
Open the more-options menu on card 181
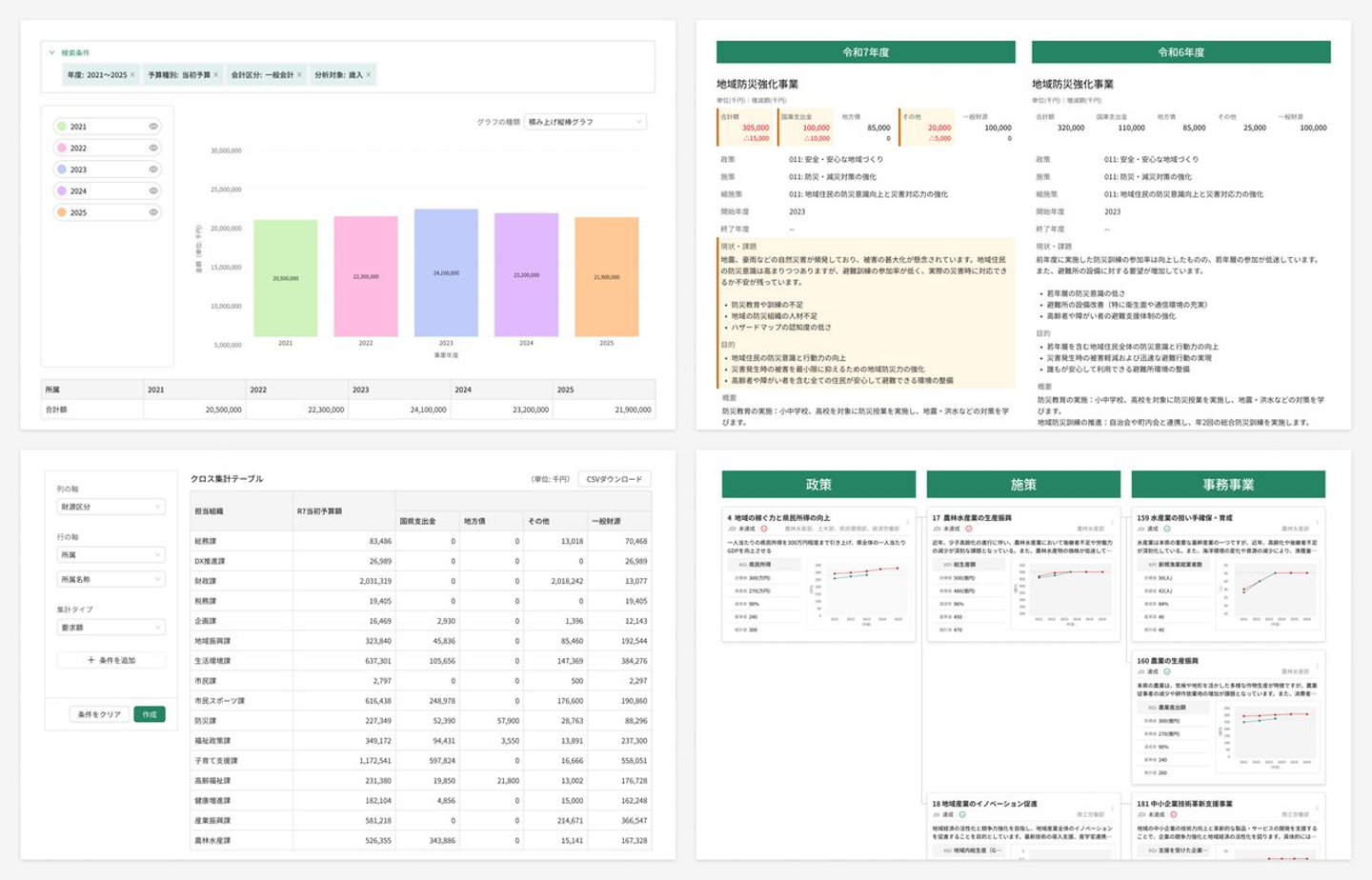tap(1317, 807)
